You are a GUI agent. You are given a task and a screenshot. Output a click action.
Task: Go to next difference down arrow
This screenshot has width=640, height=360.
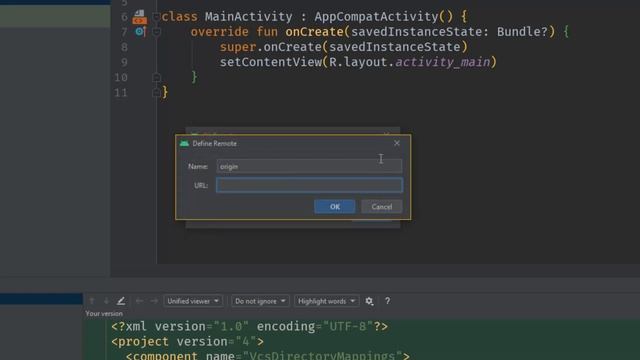pos(106,301)
